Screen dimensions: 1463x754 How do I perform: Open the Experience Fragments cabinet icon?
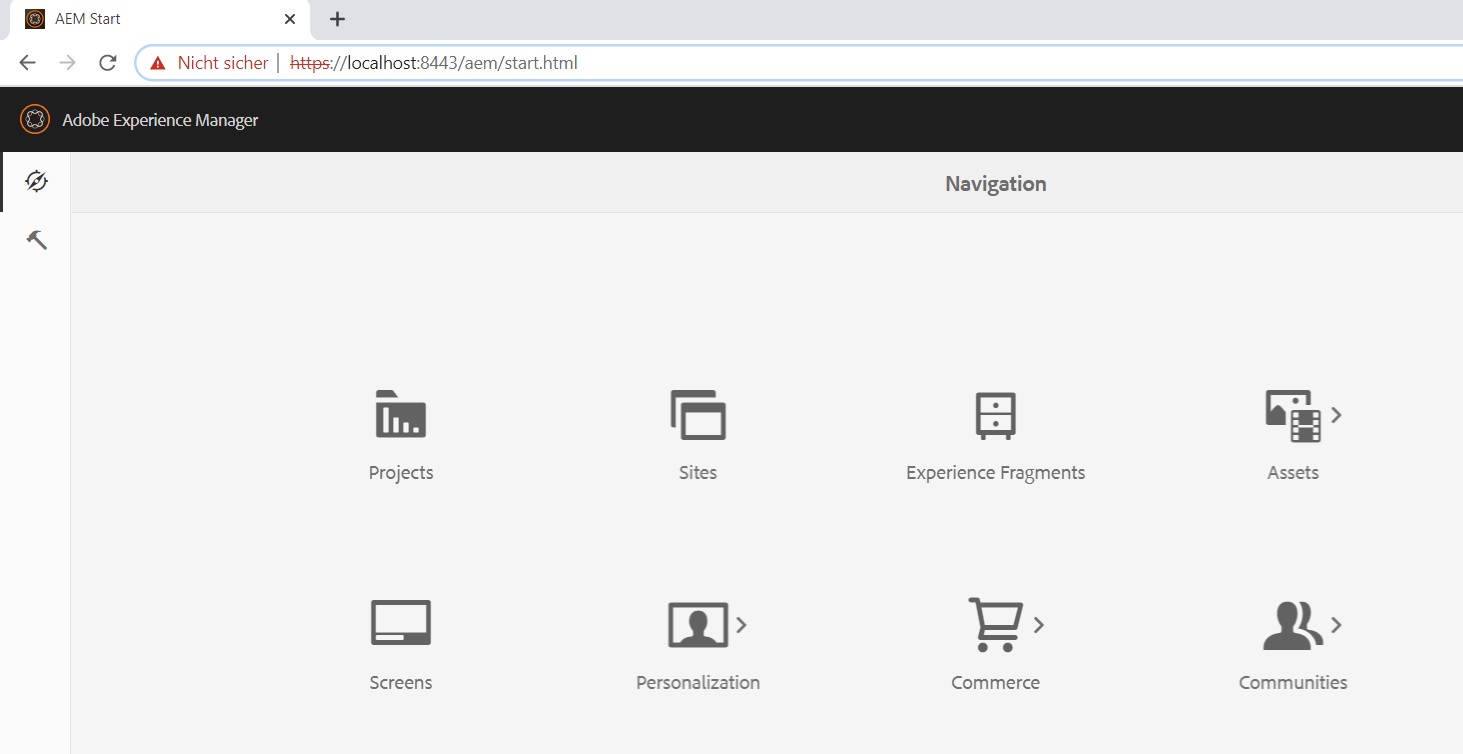995,415
